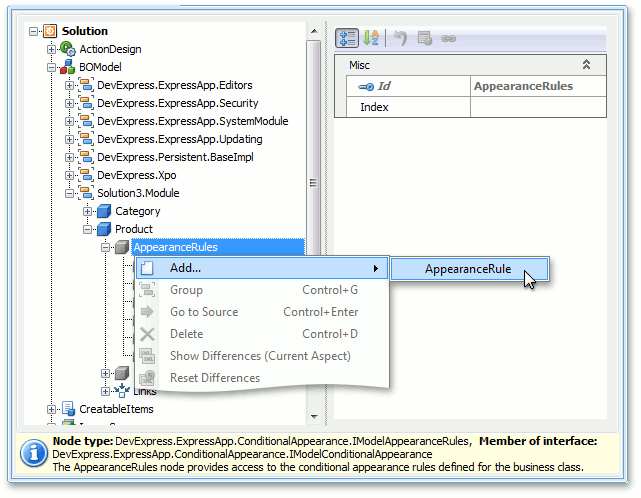Click the undo arrow toolbar icon
Image resolution: width=641 pixels, height=498 pixels.
tap(400, 38)
